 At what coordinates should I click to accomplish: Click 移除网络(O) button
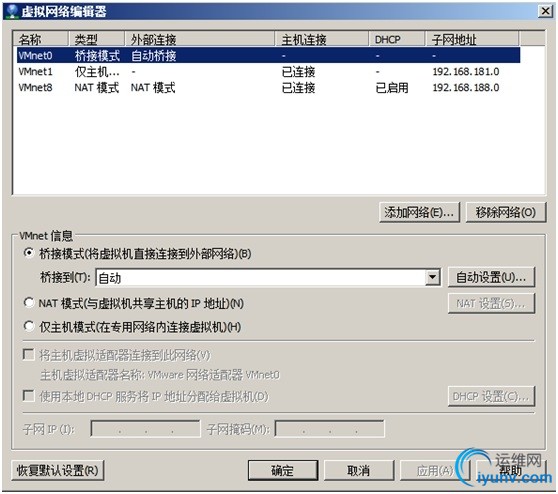pyautogui.click(x=506, y=212)
